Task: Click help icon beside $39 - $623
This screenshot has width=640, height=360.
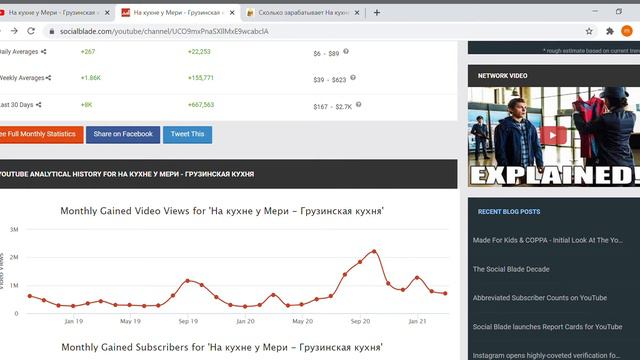Action: pyautogui.click(x=353, y=78)
